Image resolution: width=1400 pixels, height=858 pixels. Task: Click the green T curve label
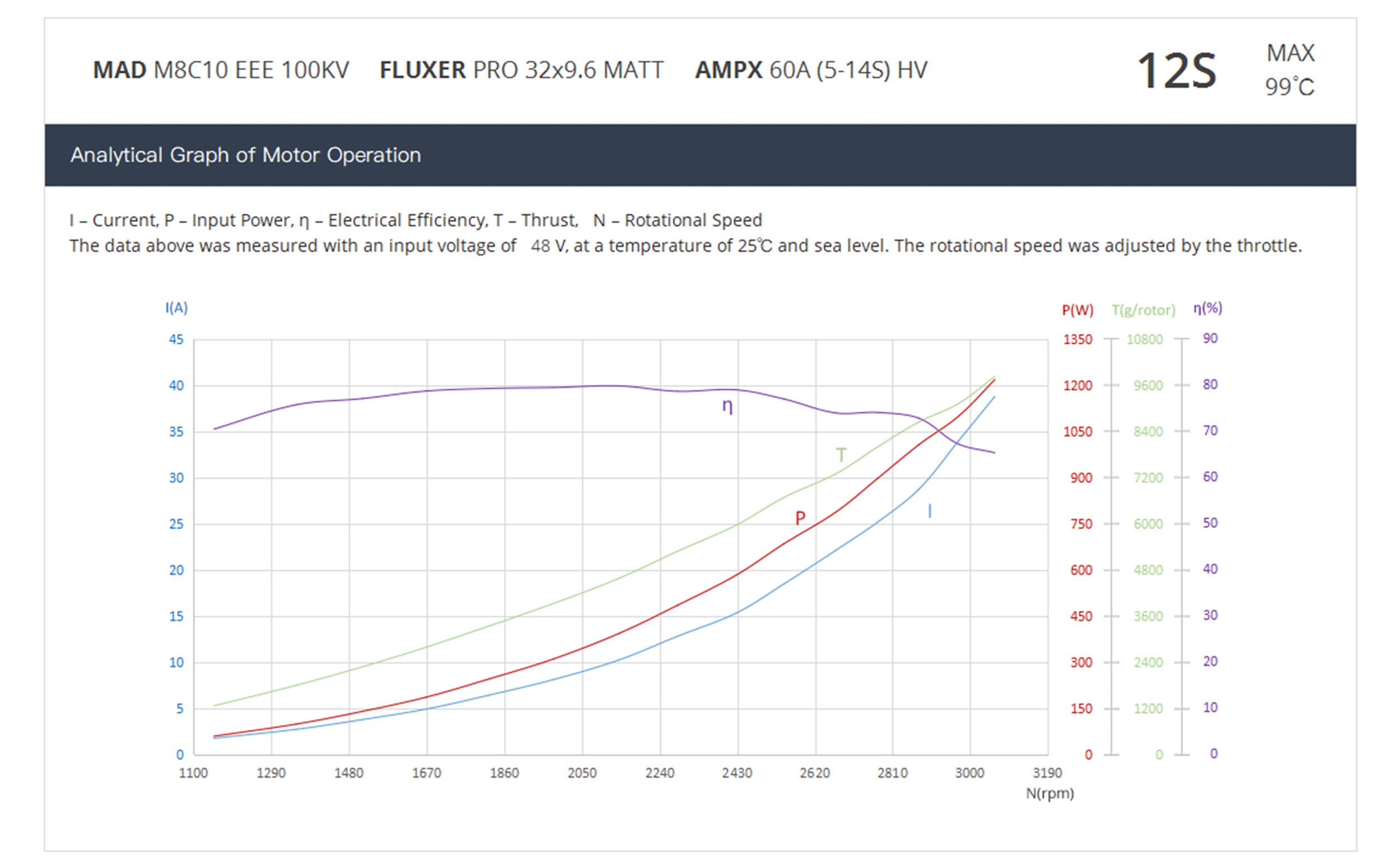(841, 455)
